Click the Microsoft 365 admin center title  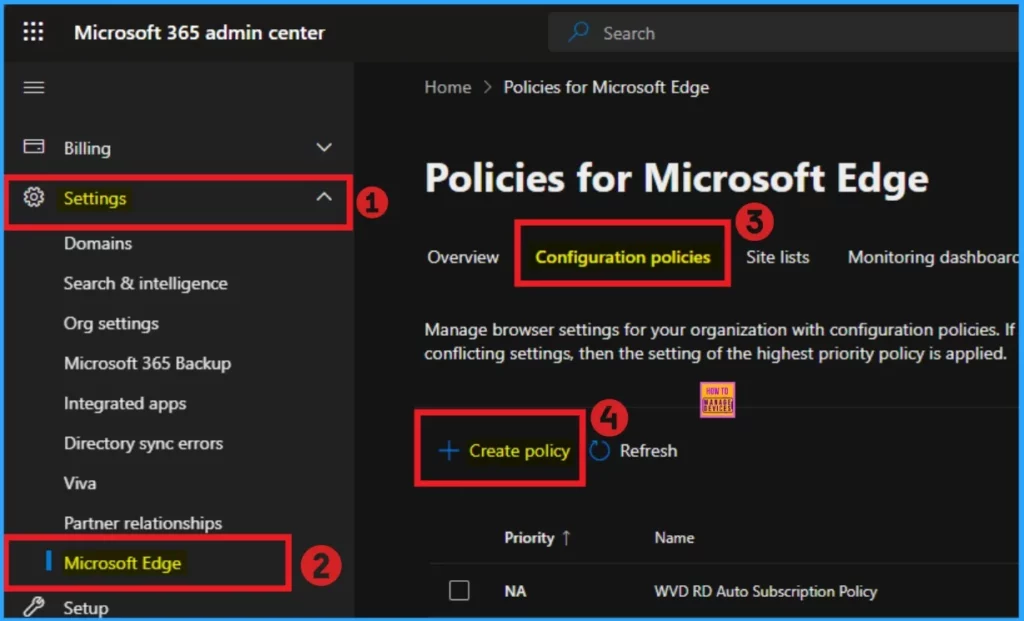(199, 32)
